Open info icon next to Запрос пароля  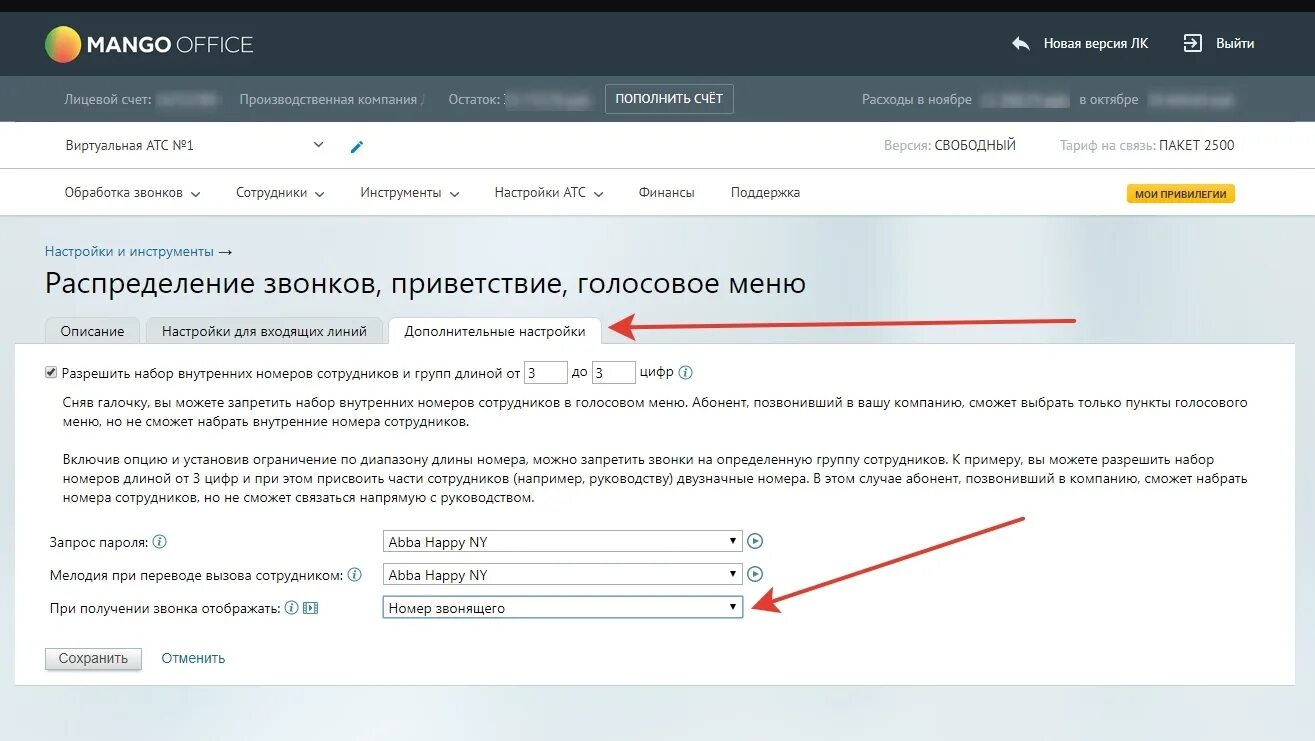click(x=159, y=542)
